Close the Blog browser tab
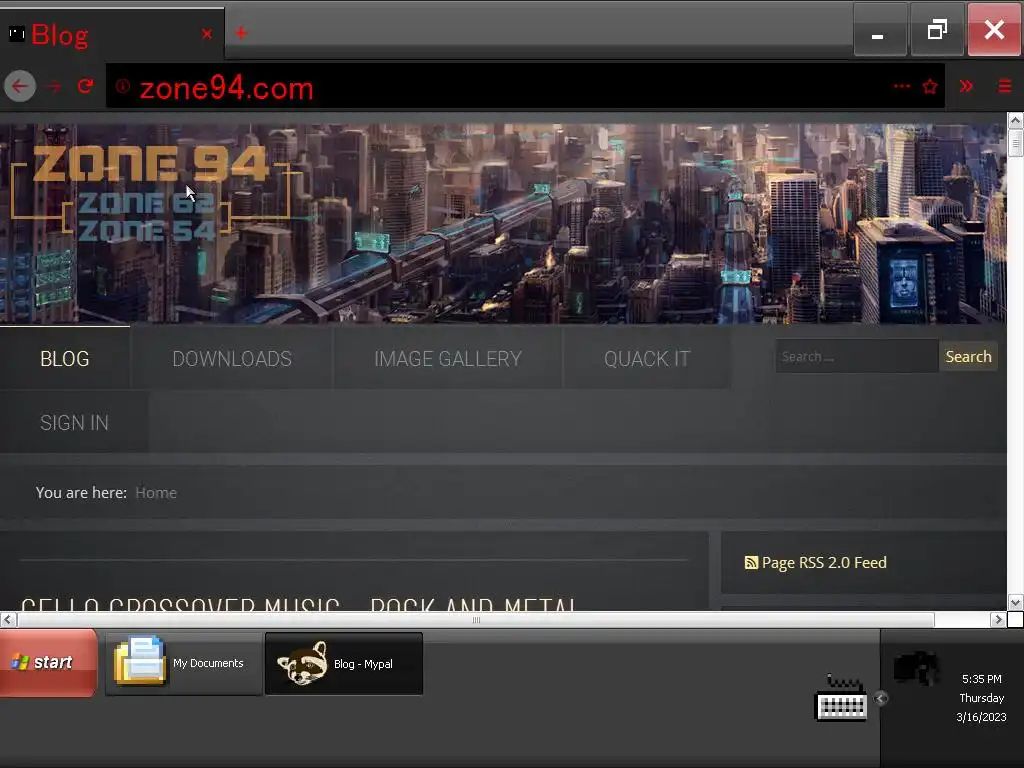The image size is (1024, 768). (x=206, y=33)
